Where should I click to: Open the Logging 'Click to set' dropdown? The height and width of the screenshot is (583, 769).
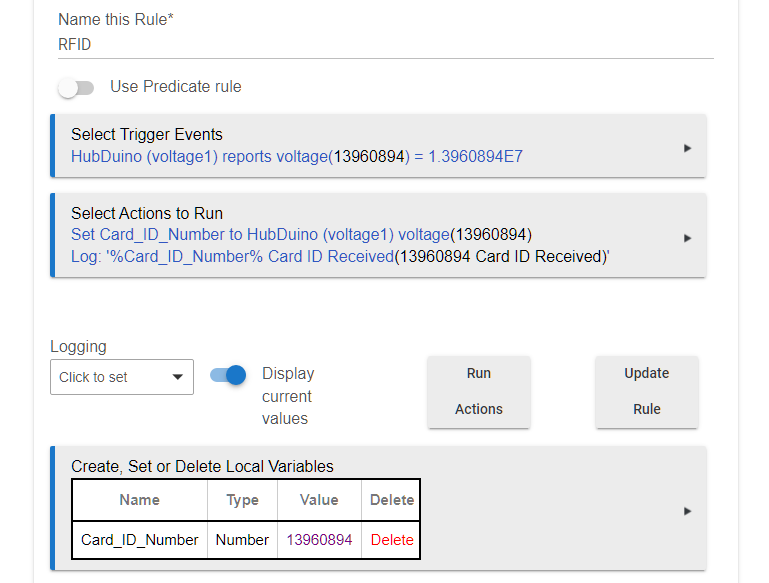122,377
